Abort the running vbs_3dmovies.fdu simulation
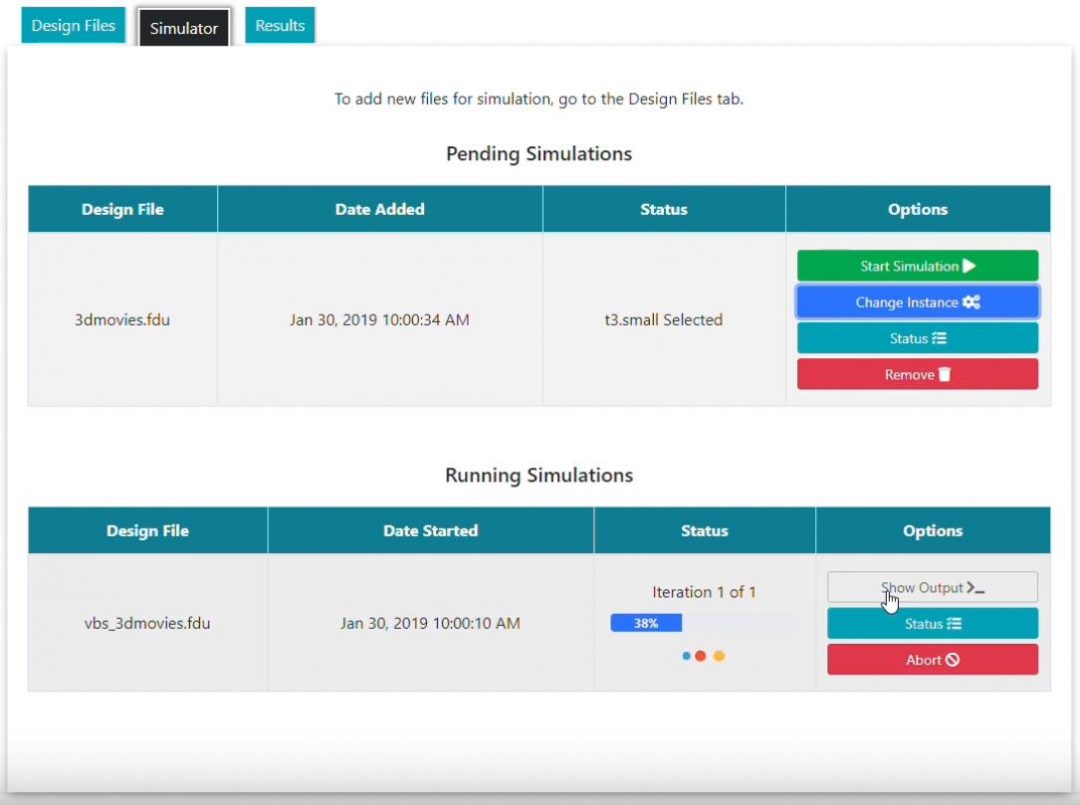The height and width of the screenshot is (805, 1080). click(932, 659)
